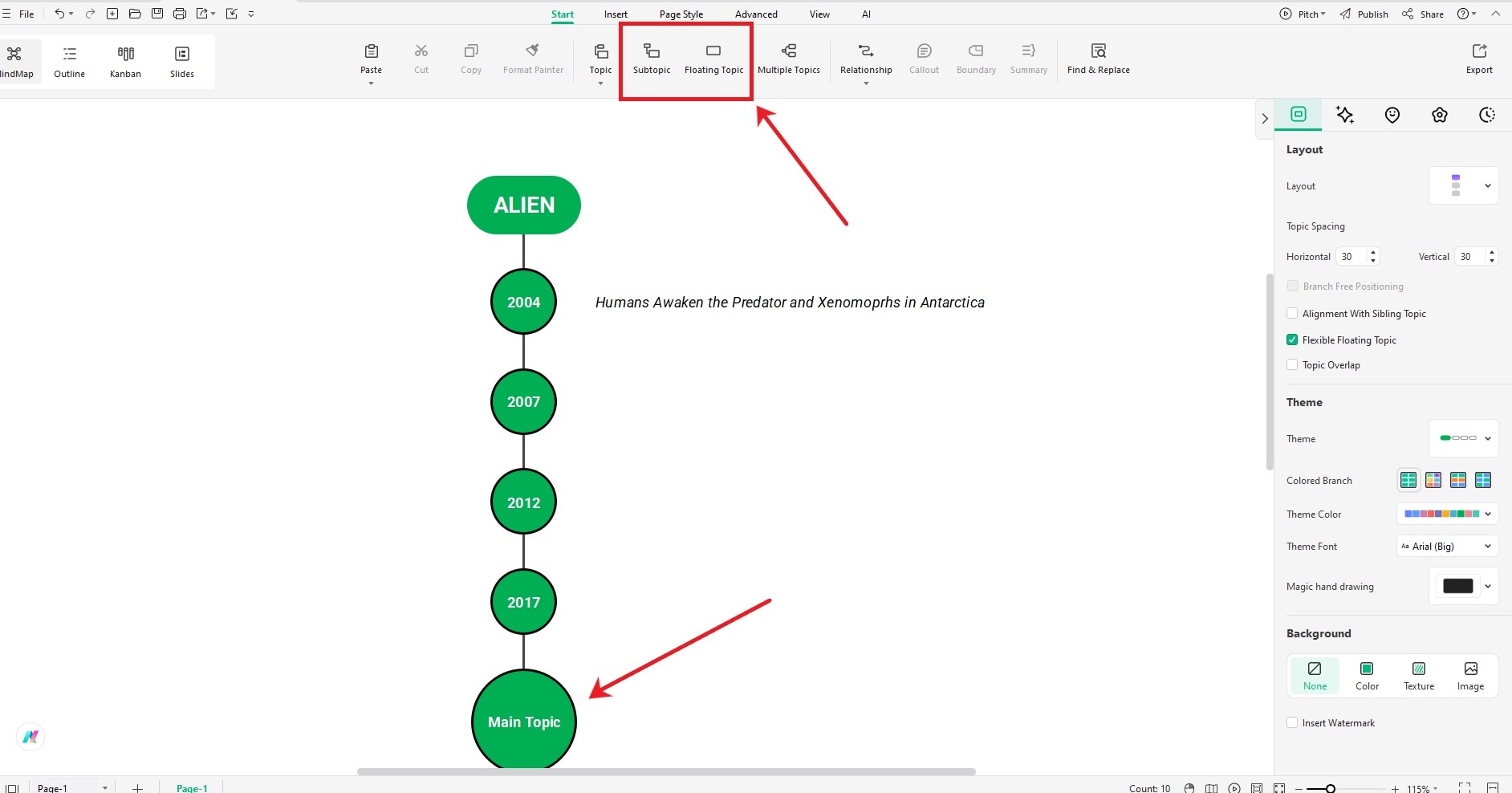Open the AI sparkle panel tab
Image resolution: width=1512 pixels, height=793 pixels.
click(x=1345, y=115)
